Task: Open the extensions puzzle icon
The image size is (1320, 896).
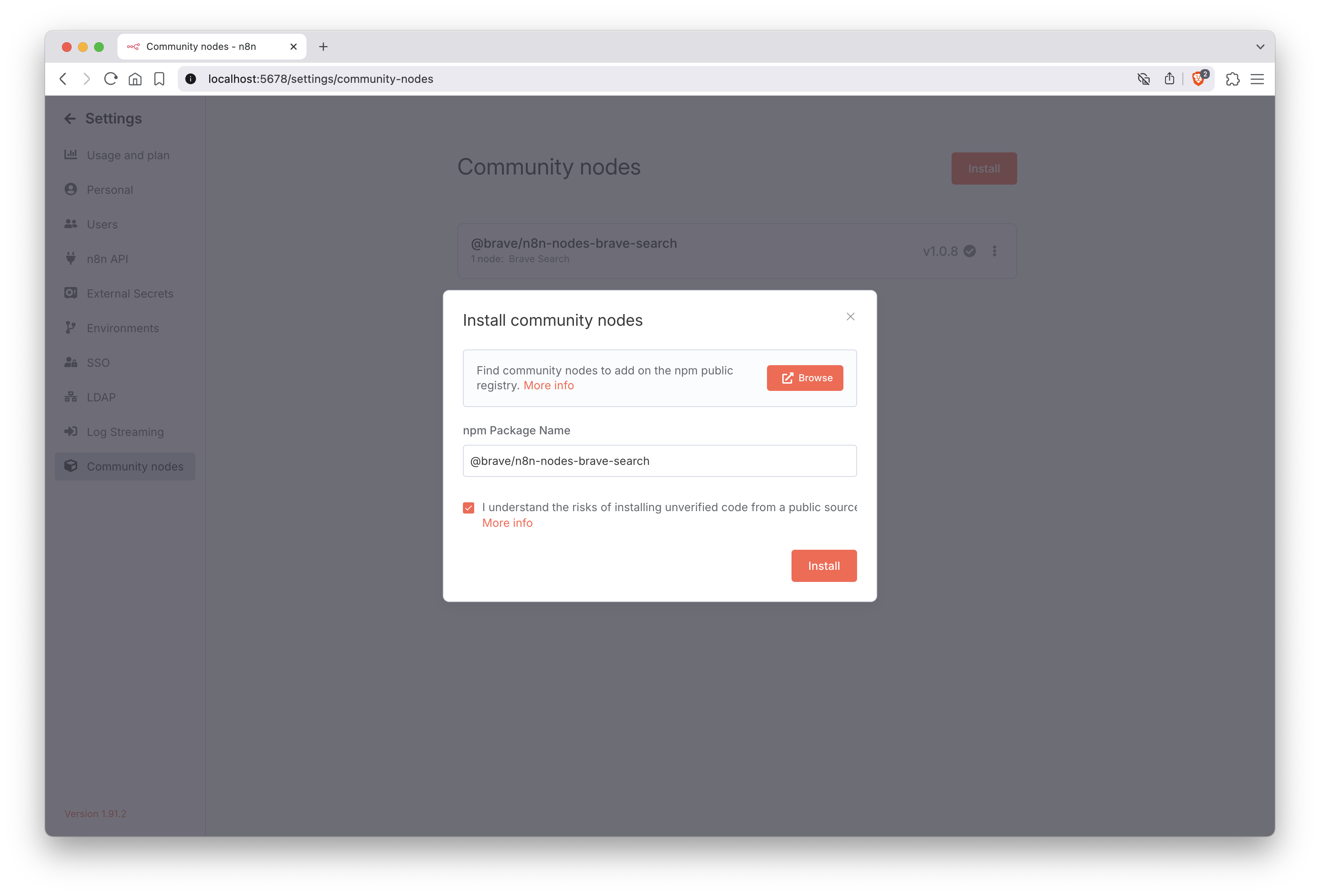Action: 1233,79
